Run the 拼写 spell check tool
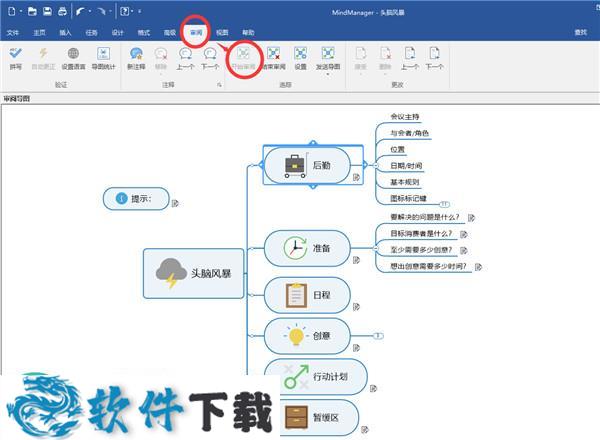This screenshot has width=600, height=440. (16, 58)
